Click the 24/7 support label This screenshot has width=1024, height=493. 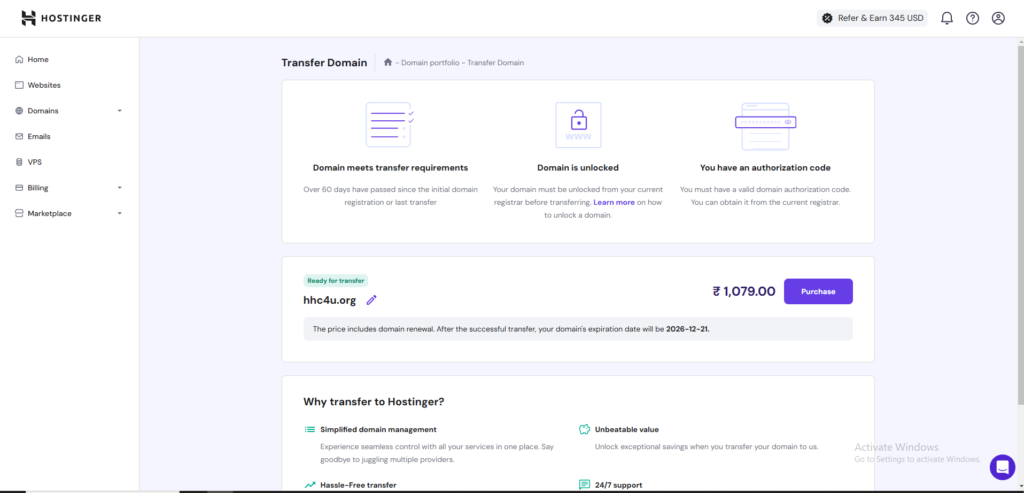pos(618,485)
